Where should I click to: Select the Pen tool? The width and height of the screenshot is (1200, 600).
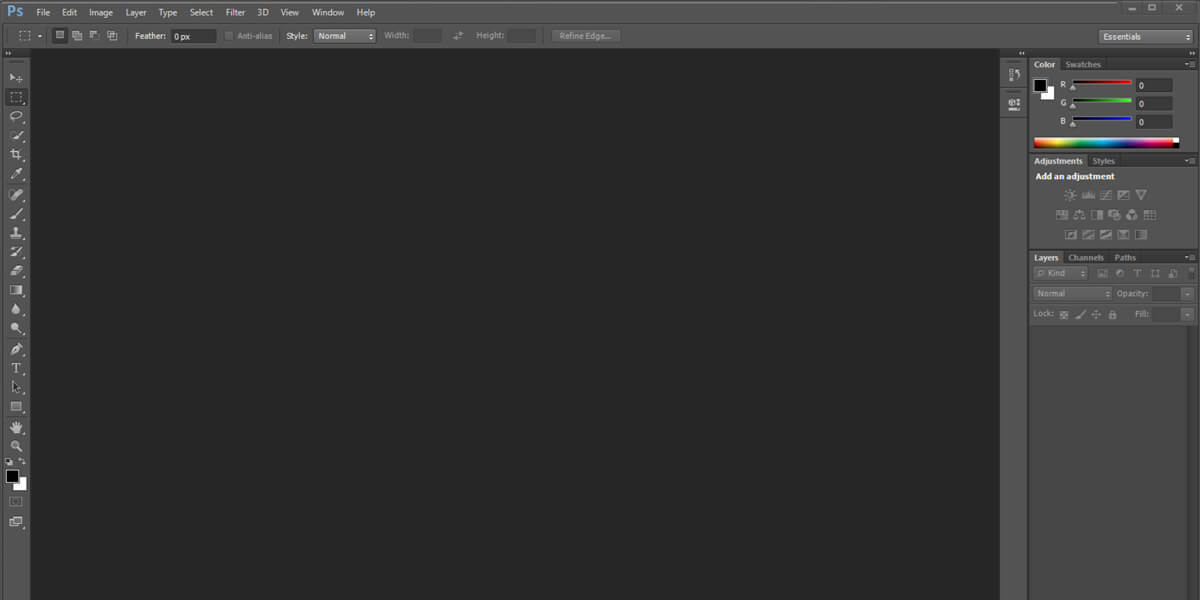coord(16,349)
